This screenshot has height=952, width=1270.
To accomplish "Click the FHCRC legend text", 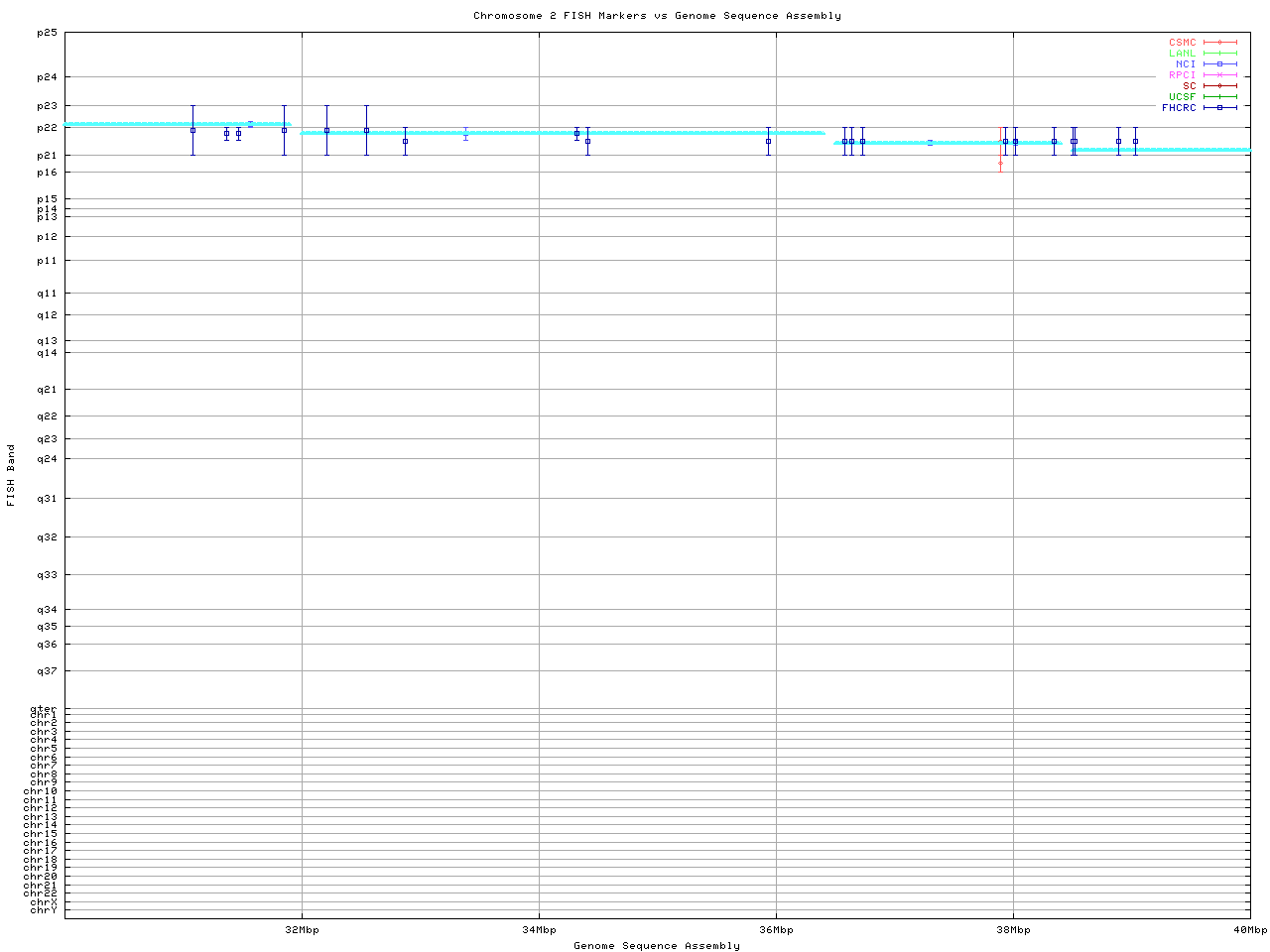I will pyautogui.click(x=1179, y=108).
